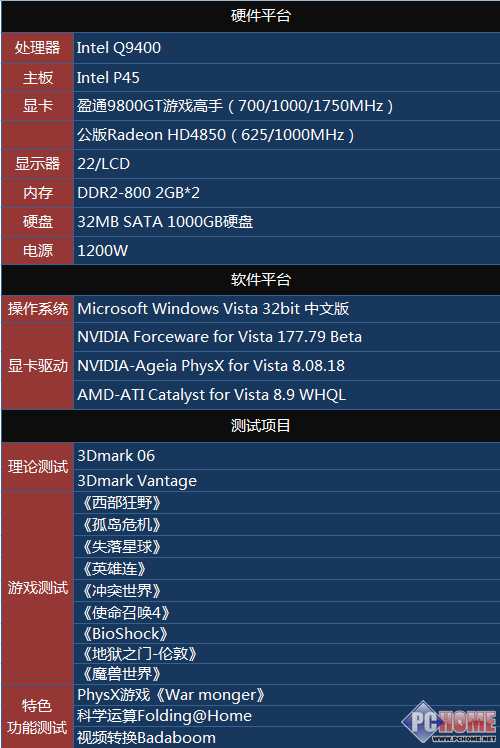Click the 《失落星球》 row
Image resolution: width=500 pixels, height=748 pixels.
[287, 547]
